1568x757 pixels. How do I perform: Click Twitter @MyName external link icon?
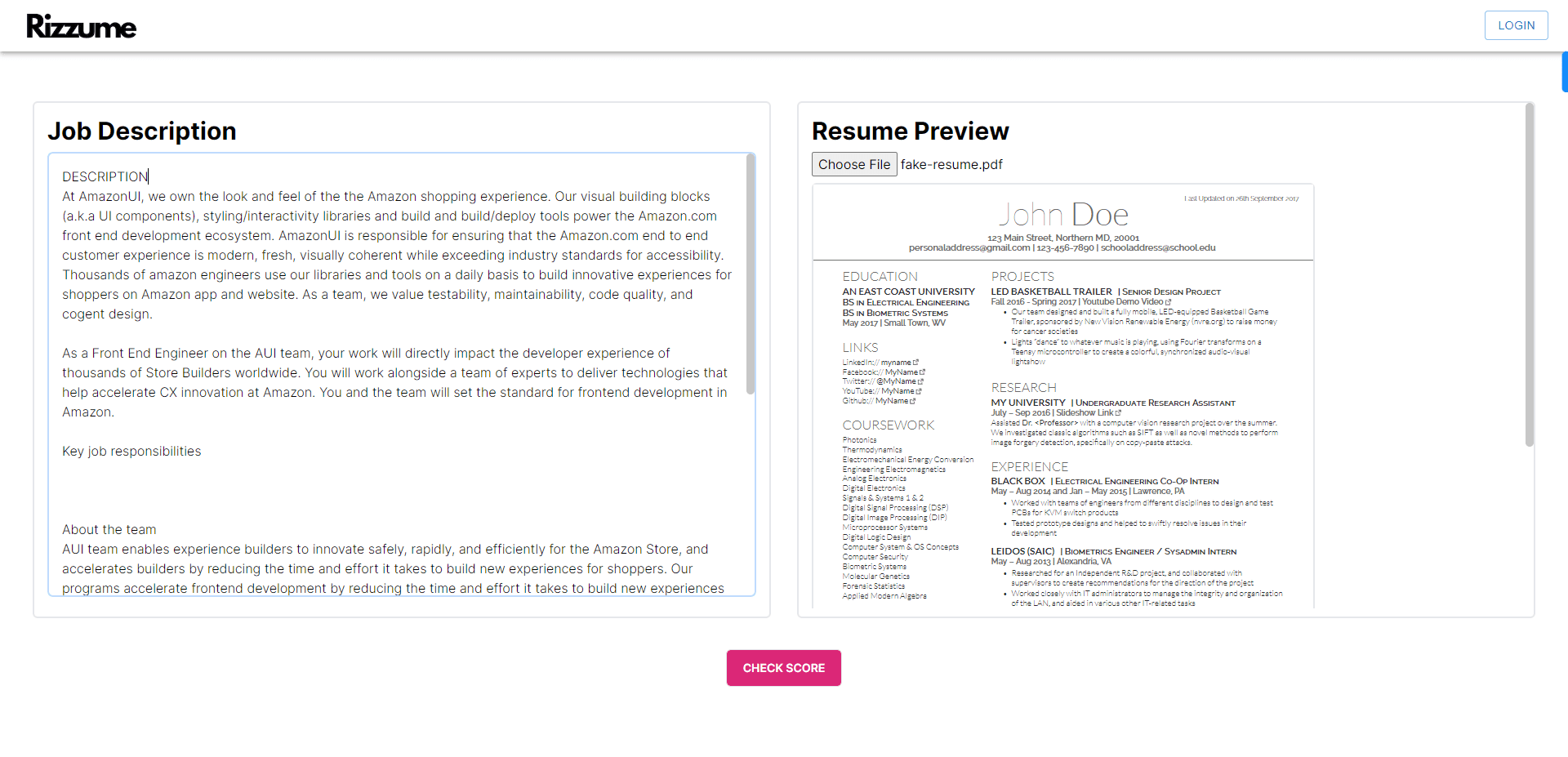click(x=920, y=381)
